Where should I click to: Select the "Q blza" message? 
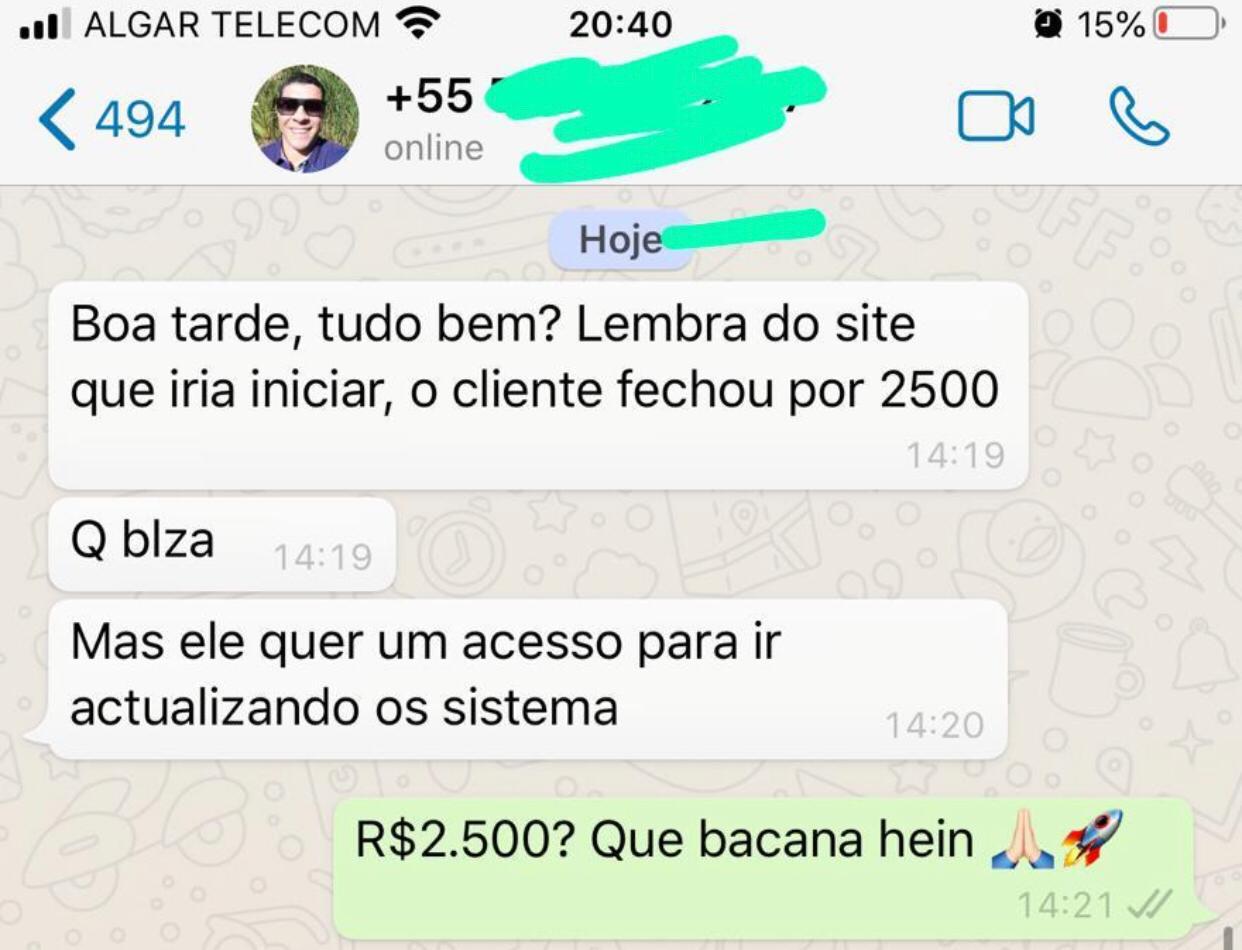pos(222,544)
